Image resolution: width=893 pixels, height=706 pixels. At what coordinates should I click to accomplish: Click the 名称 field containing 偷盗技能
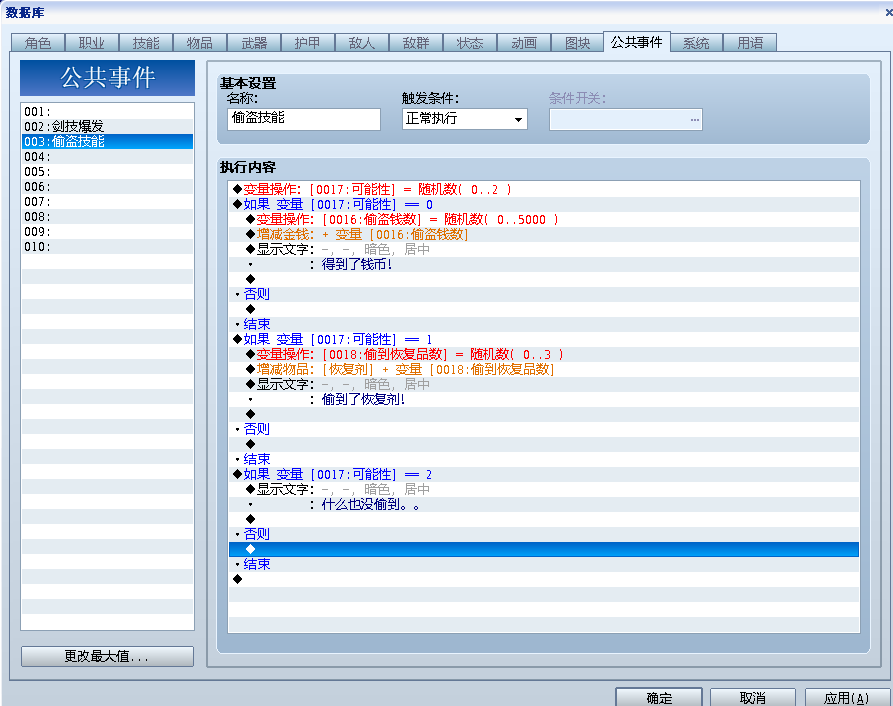click(x=304, y=119)
